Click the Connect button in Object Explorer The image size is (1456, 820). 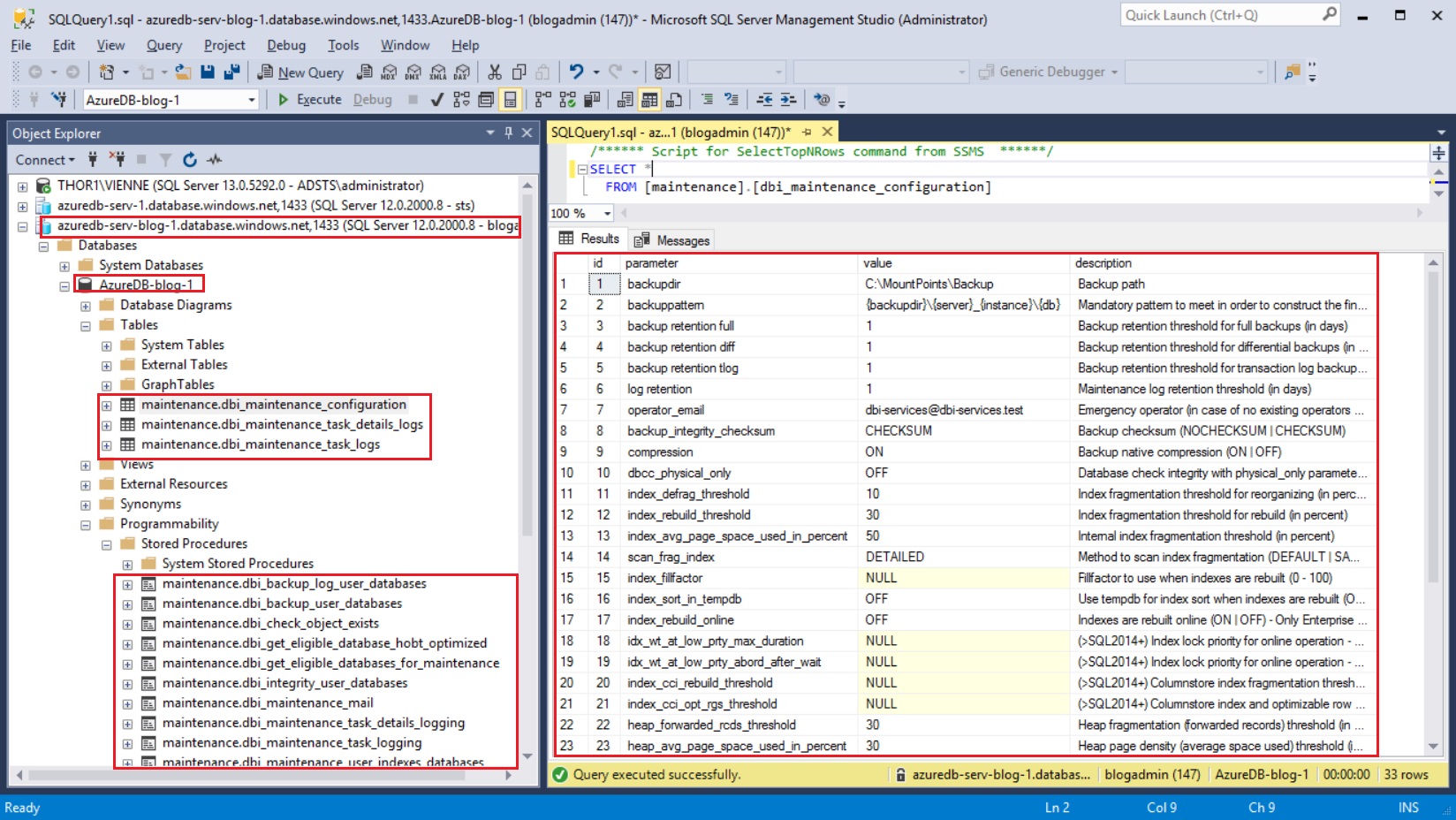tap(46, 160)
